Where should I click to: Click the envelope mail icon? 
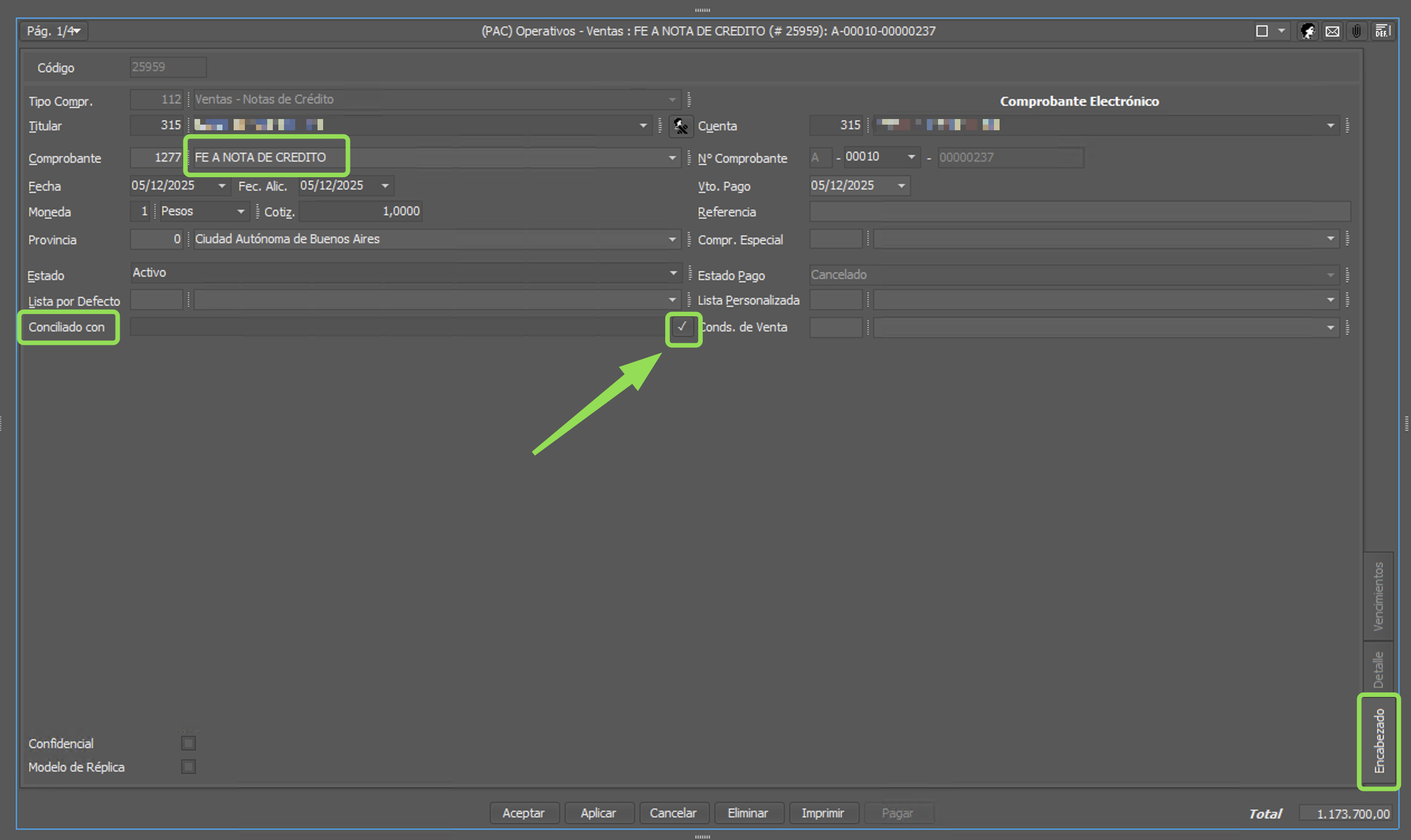click(1332, 31)
